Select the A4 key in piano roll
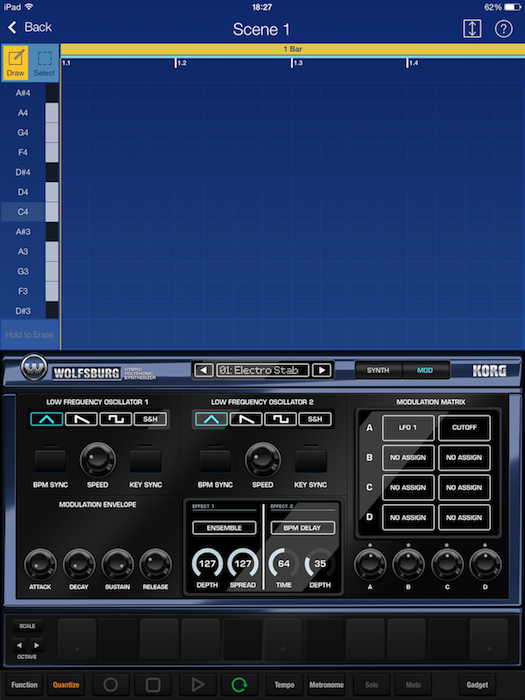This screenshot has width=525, height=700. (29, 112)
